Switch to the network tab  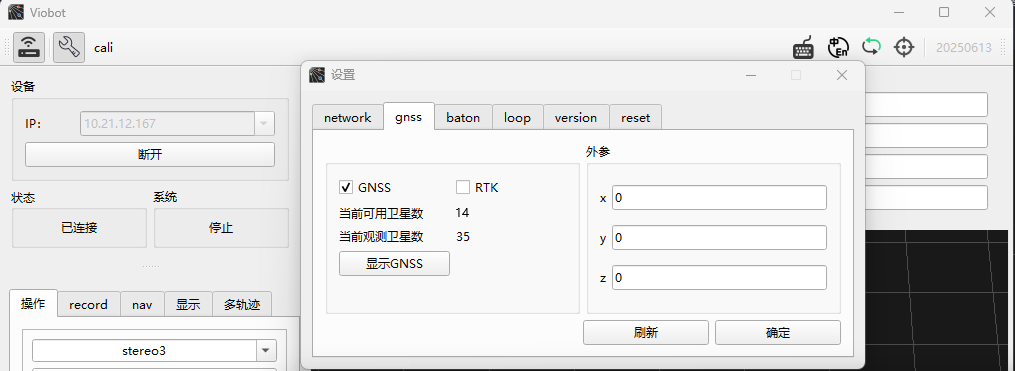click(348, 117)
